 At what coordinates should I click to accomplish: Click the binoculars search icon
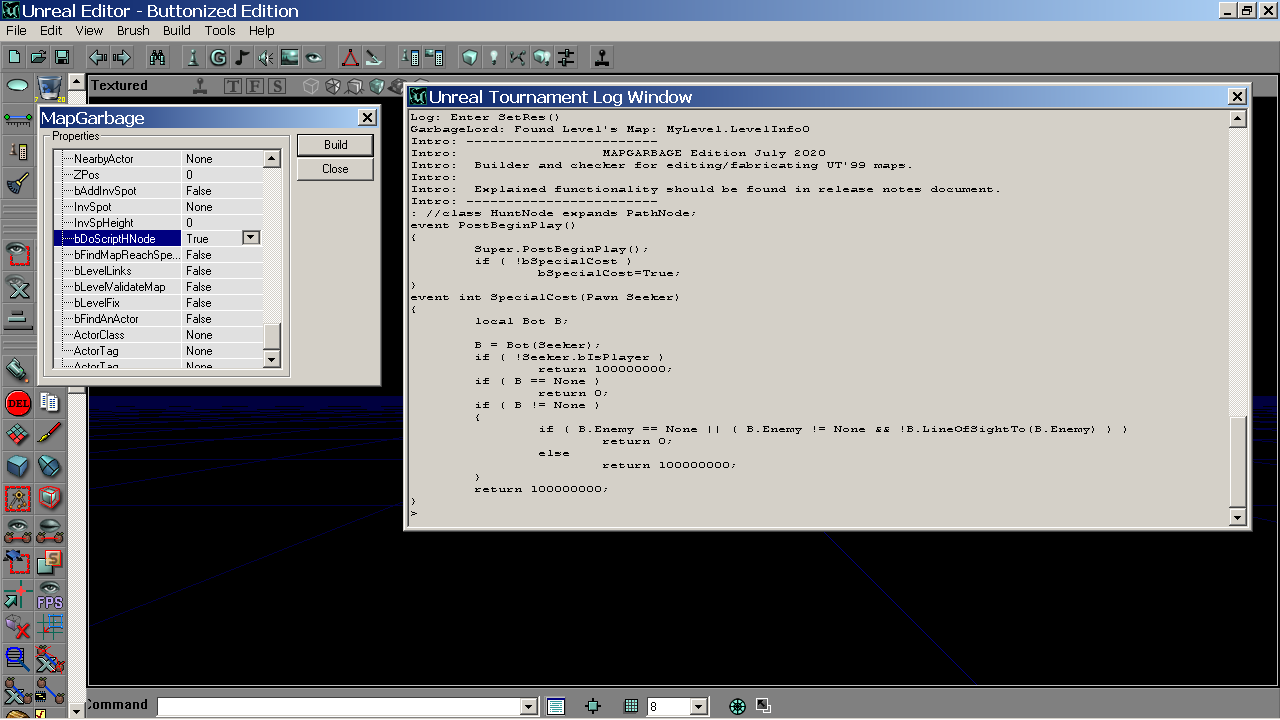coord(157,57)
